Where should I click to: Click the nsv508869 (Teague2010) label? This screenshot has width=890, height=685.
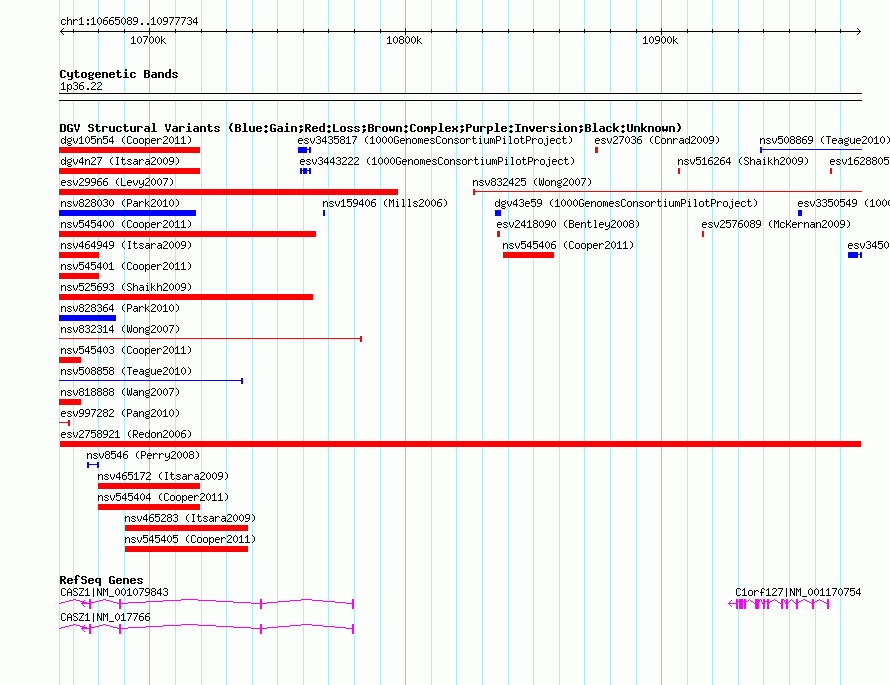pyautogui.click(x=824, y=140)
